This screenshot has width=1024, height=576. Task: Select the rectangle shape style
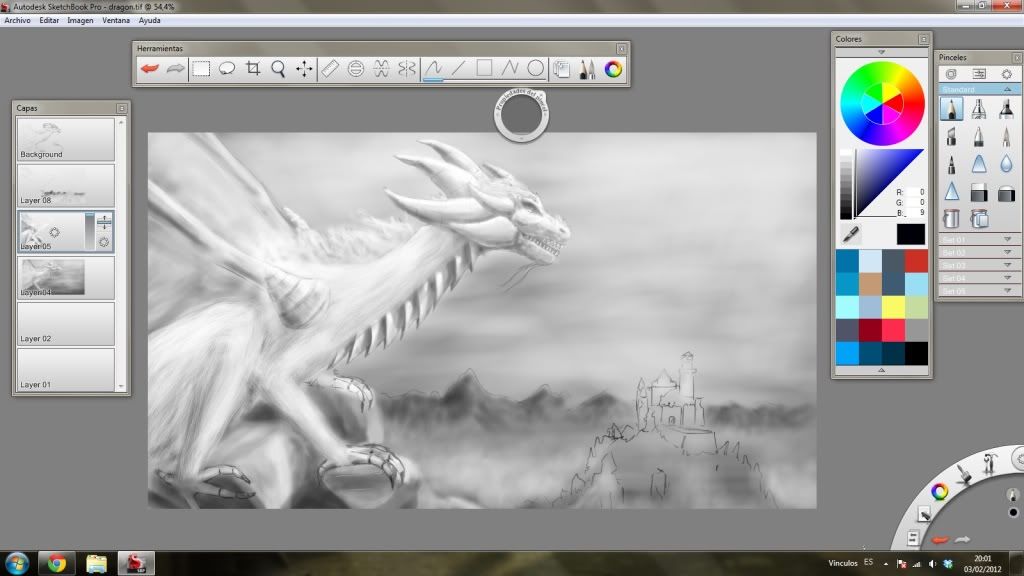pos(484,69)
